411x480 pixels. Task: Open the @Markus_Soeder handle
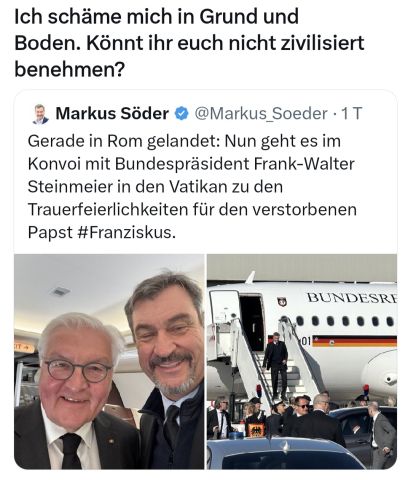pyautogui.click(x=261, y=114)
